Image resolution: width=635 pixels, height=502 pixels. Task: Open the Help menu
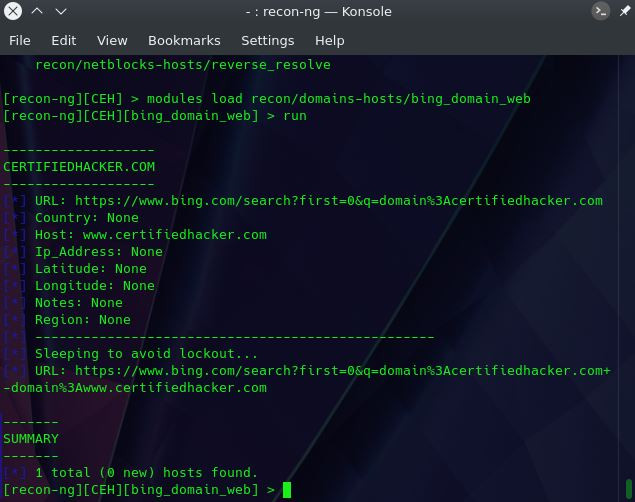(x=330, y=40)
